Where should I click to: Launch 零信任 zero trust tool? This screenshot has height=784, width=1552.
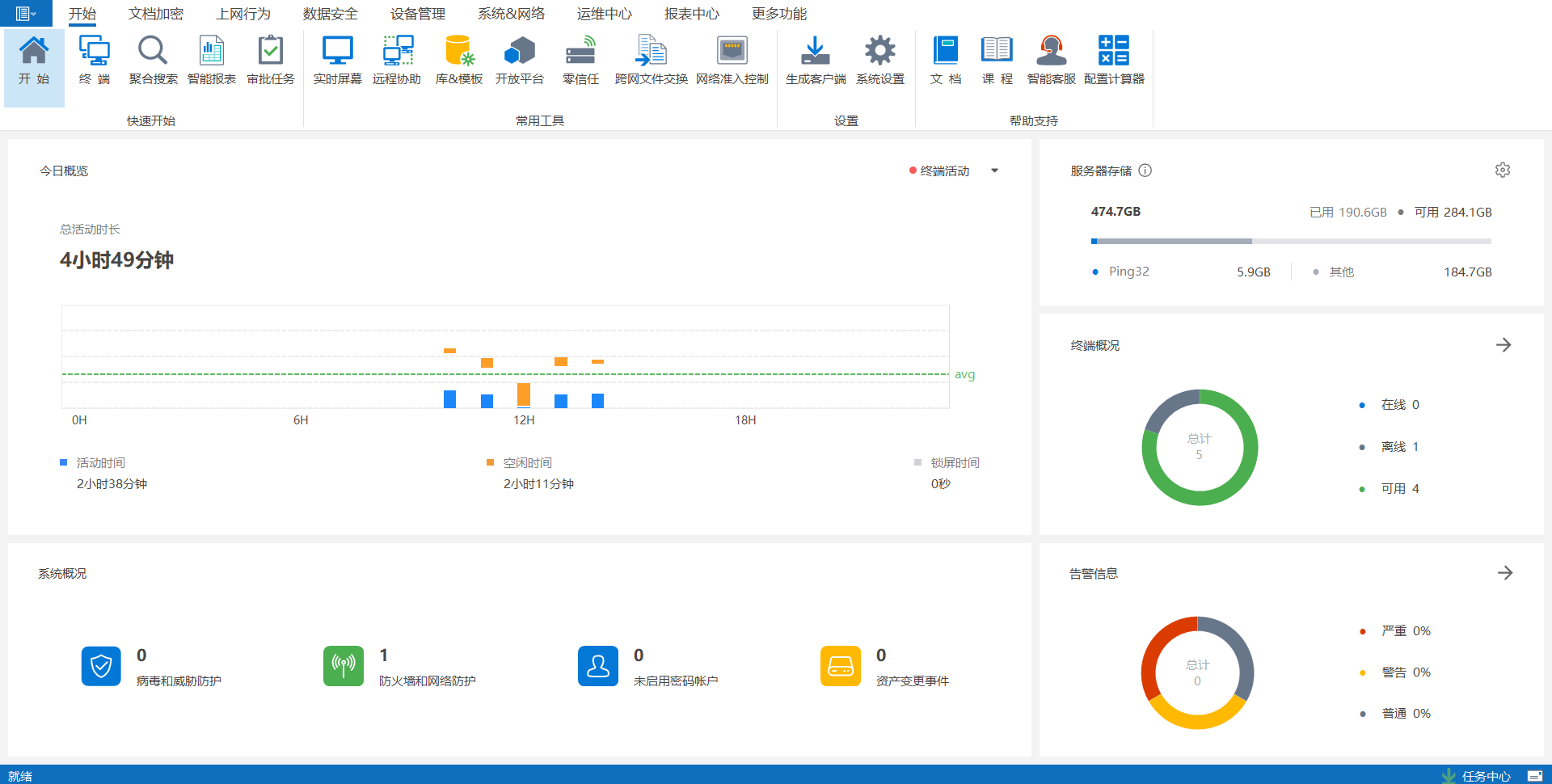coord(580,60)
